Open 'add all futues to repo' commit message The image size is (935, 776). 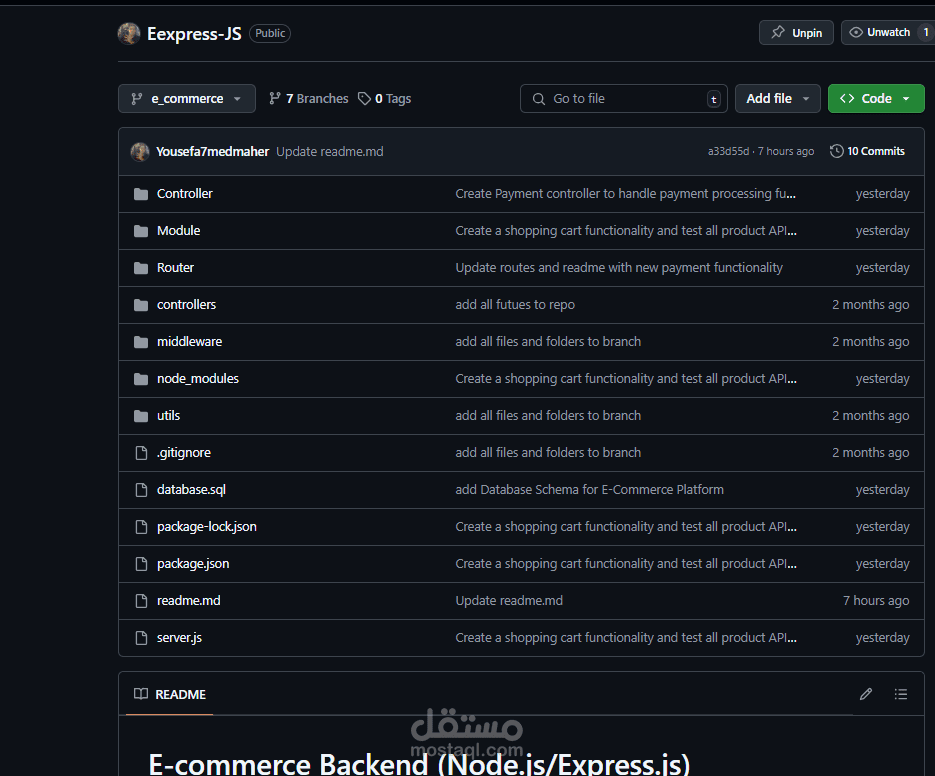coord(515,305)
